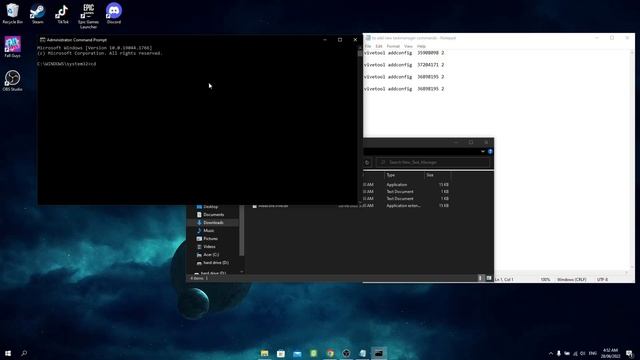The image size is (640, 360).
Task: Open the microphone tray icon
Action: 559,353
